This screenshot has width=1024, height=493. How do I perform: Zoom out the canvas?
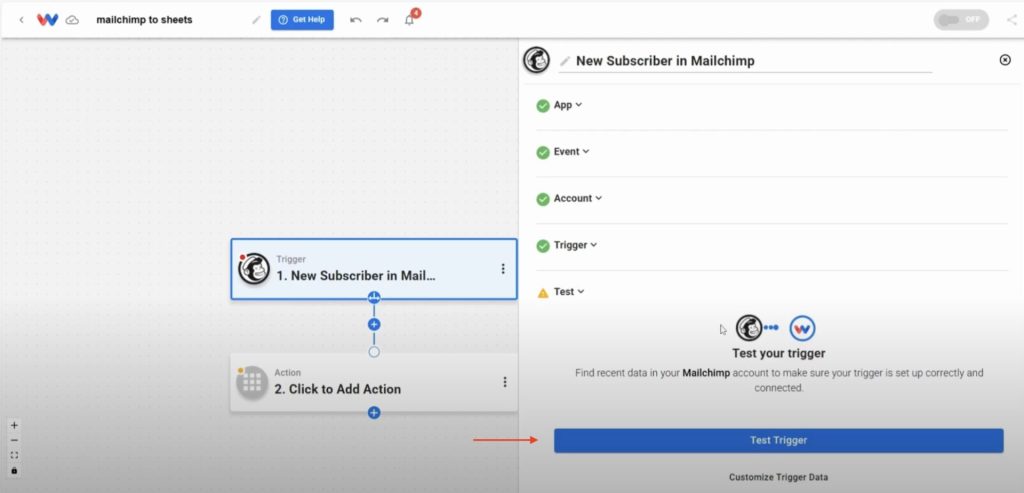click(x=14, y=440)
